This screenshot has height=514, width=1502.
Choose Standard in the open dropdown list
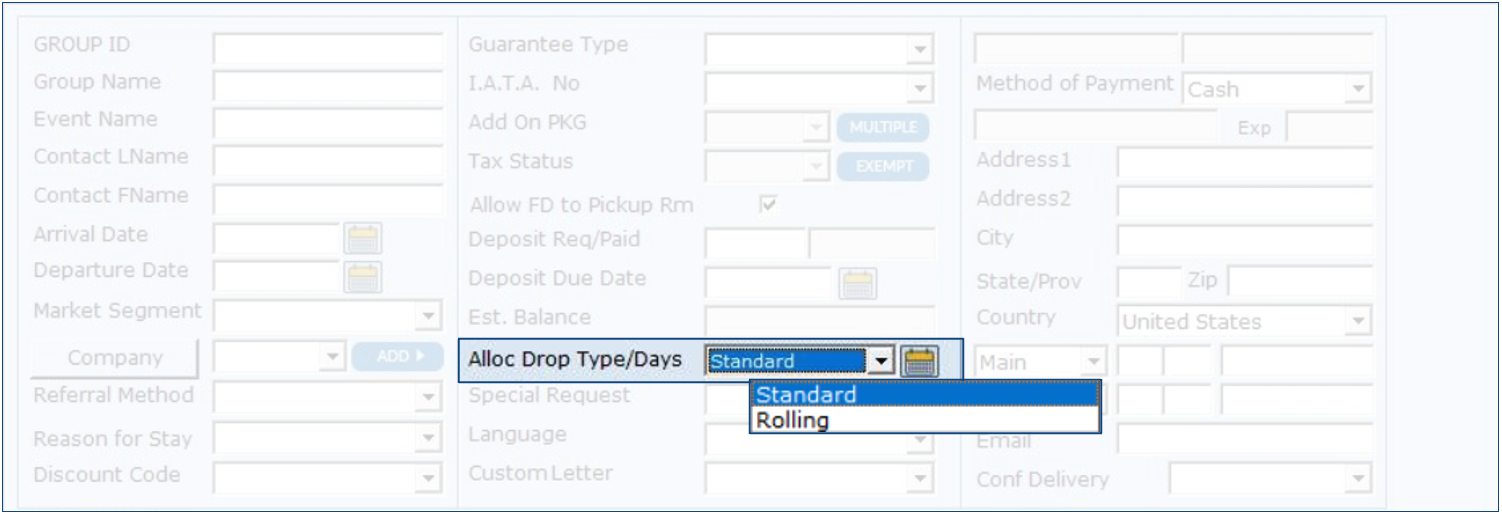coord(806,394)
